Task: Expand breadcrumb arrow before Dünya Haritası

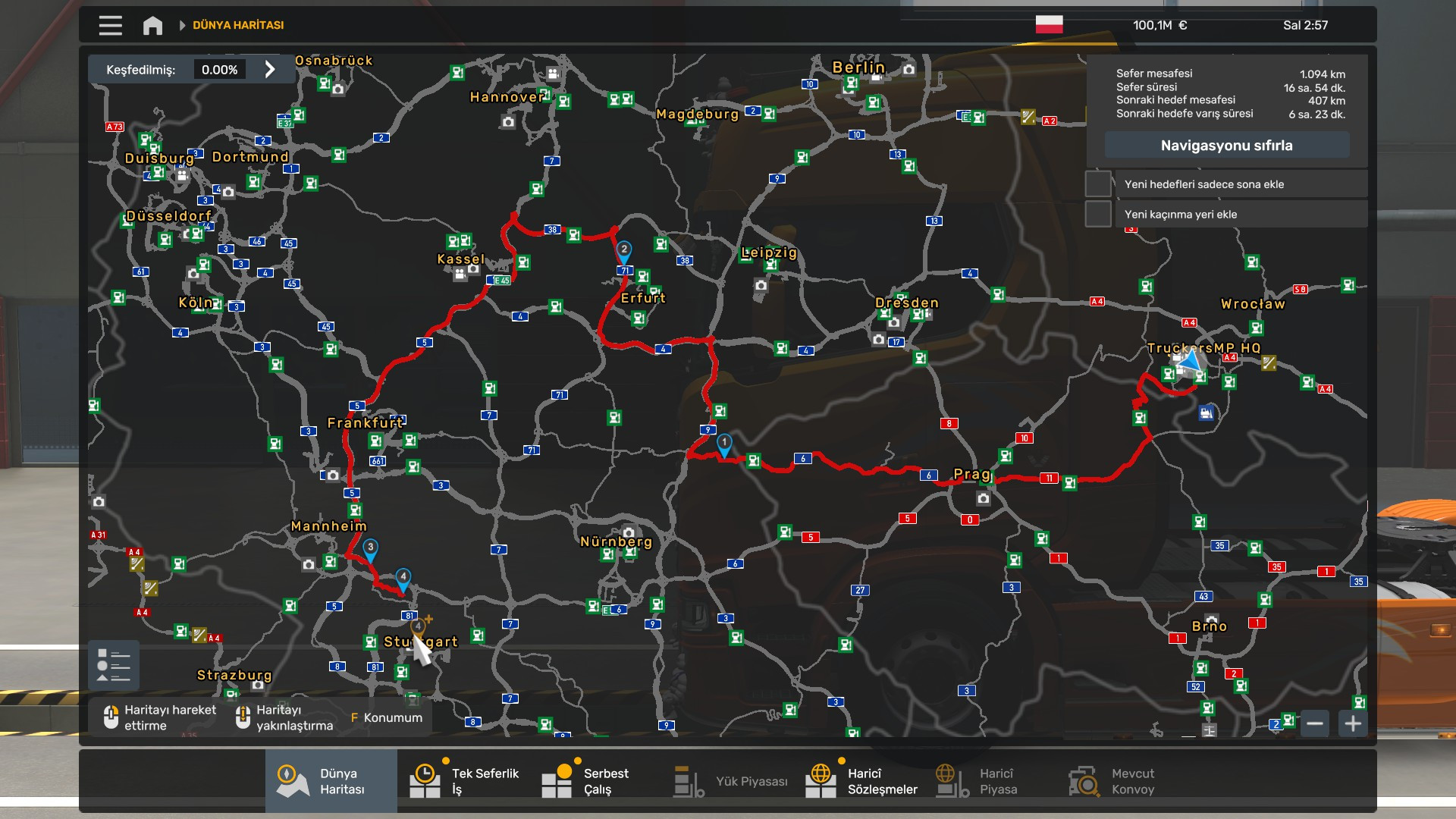Action: pyautogui.click(x=182, y=25)
